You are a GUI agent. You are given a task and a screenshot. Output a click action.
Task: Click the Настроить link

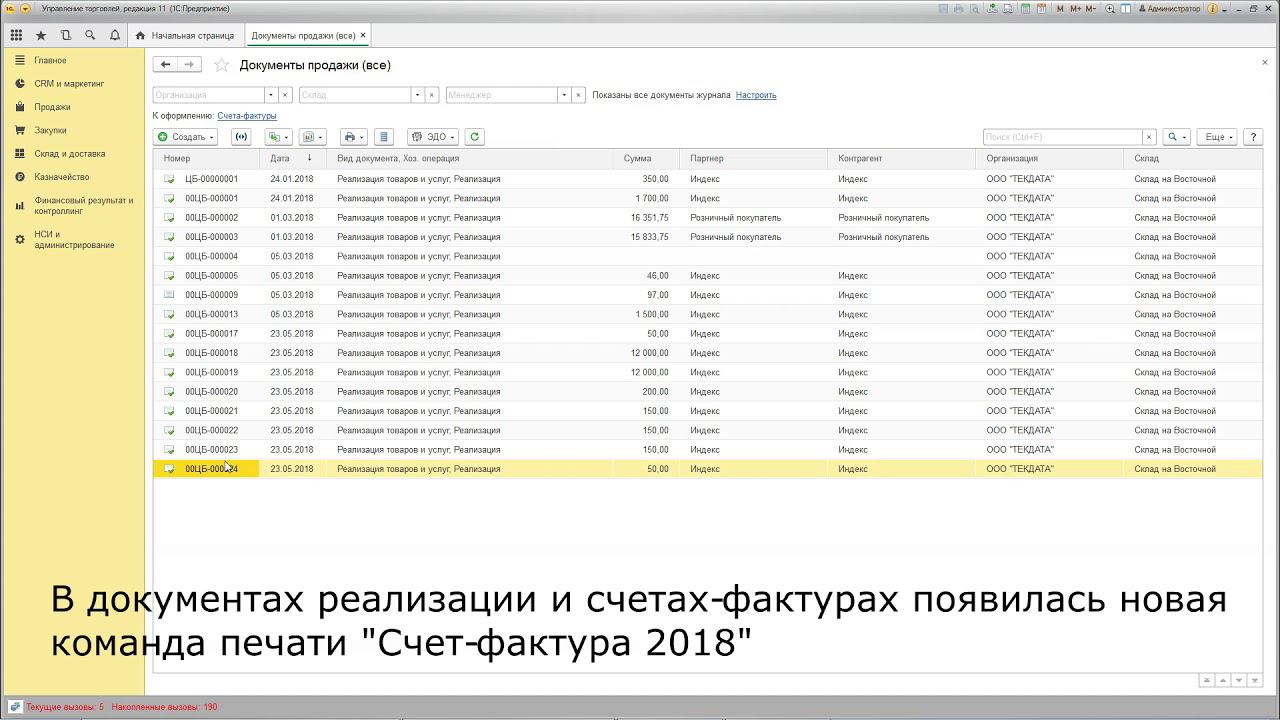point(756,95)
